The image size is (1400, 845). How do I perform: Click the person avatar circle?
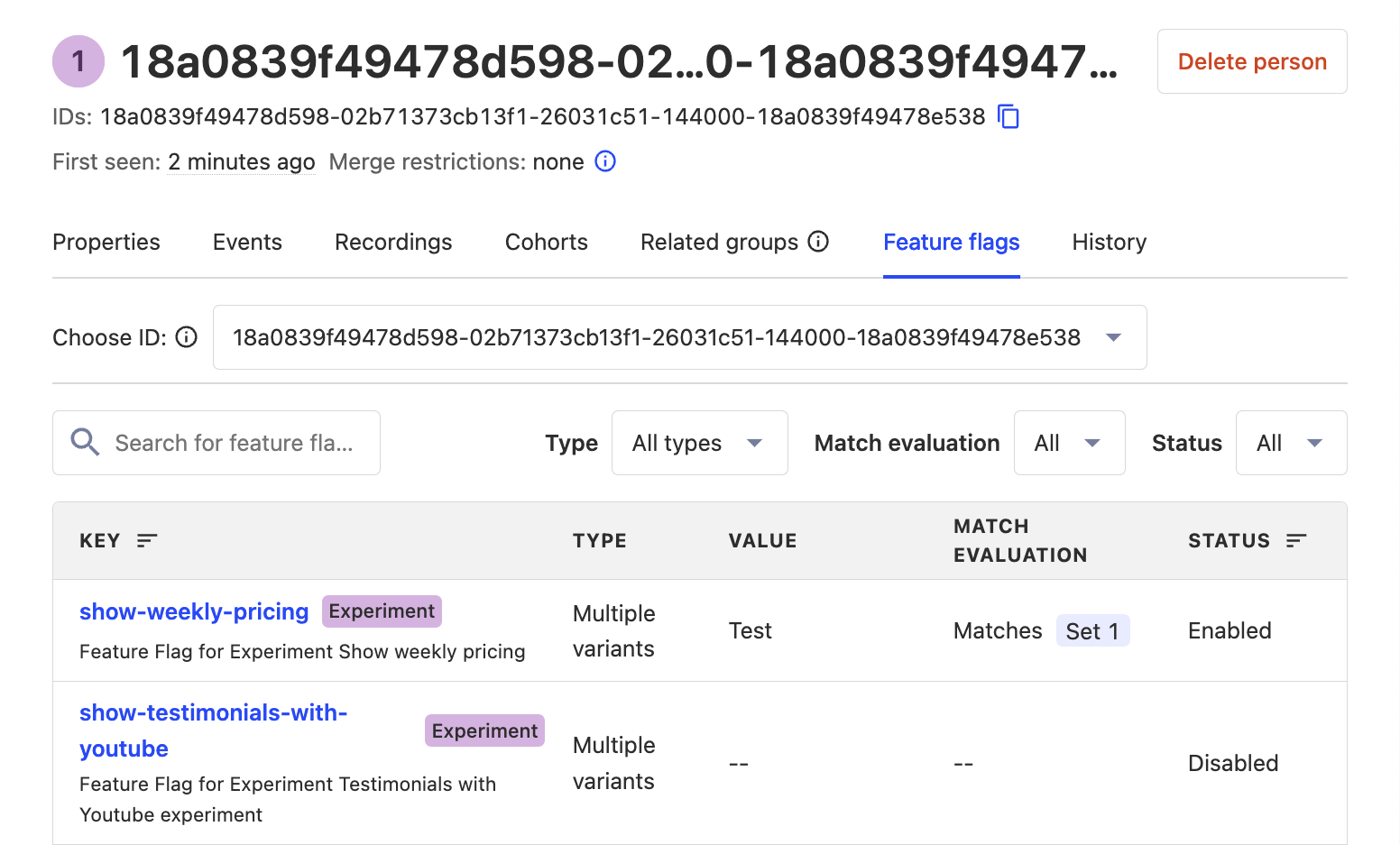coord(78,61)
